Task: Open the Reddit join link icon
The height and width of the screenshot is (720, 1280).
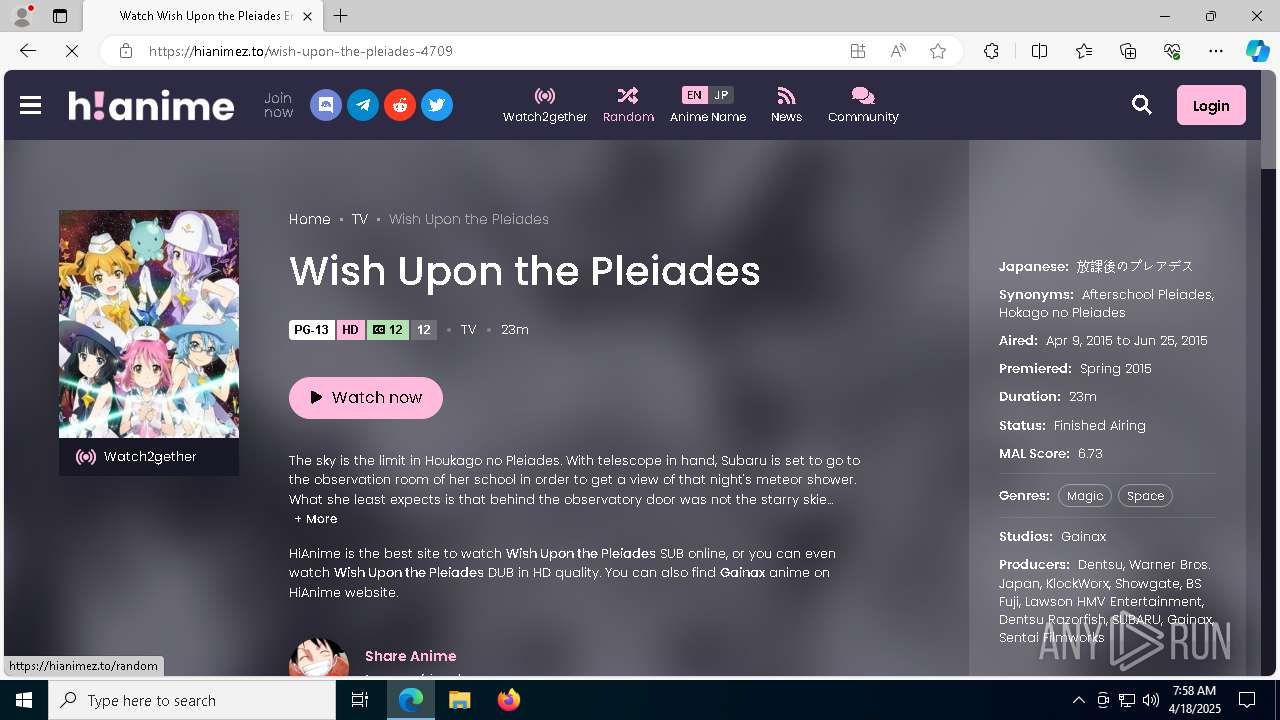Action: click(x=400, y=105)
